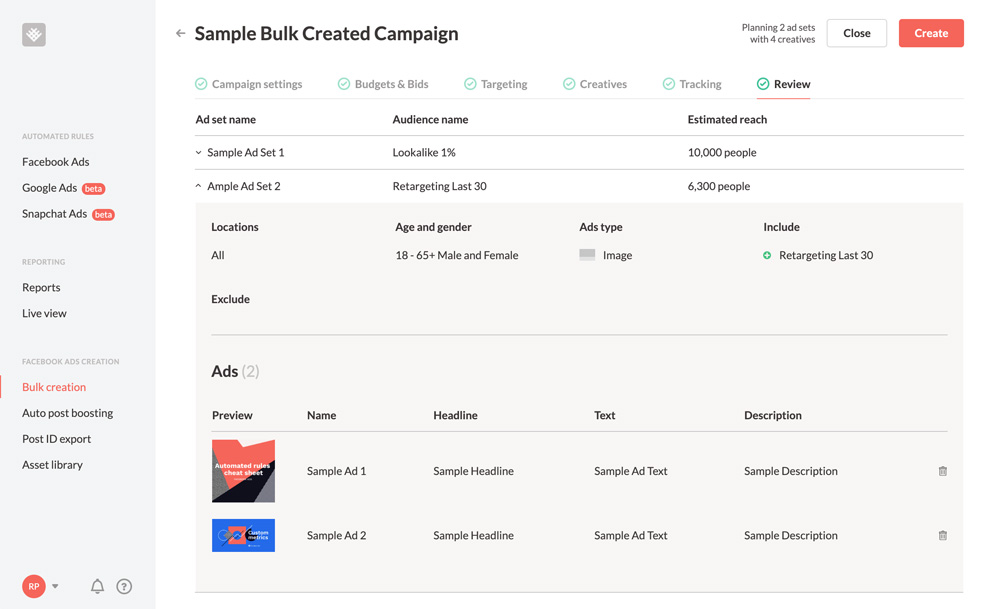Viewport: 1000px width, 609px height.
Task: Collapse the Ample Ad Set 2 row
Action: (x=199, y=186)
